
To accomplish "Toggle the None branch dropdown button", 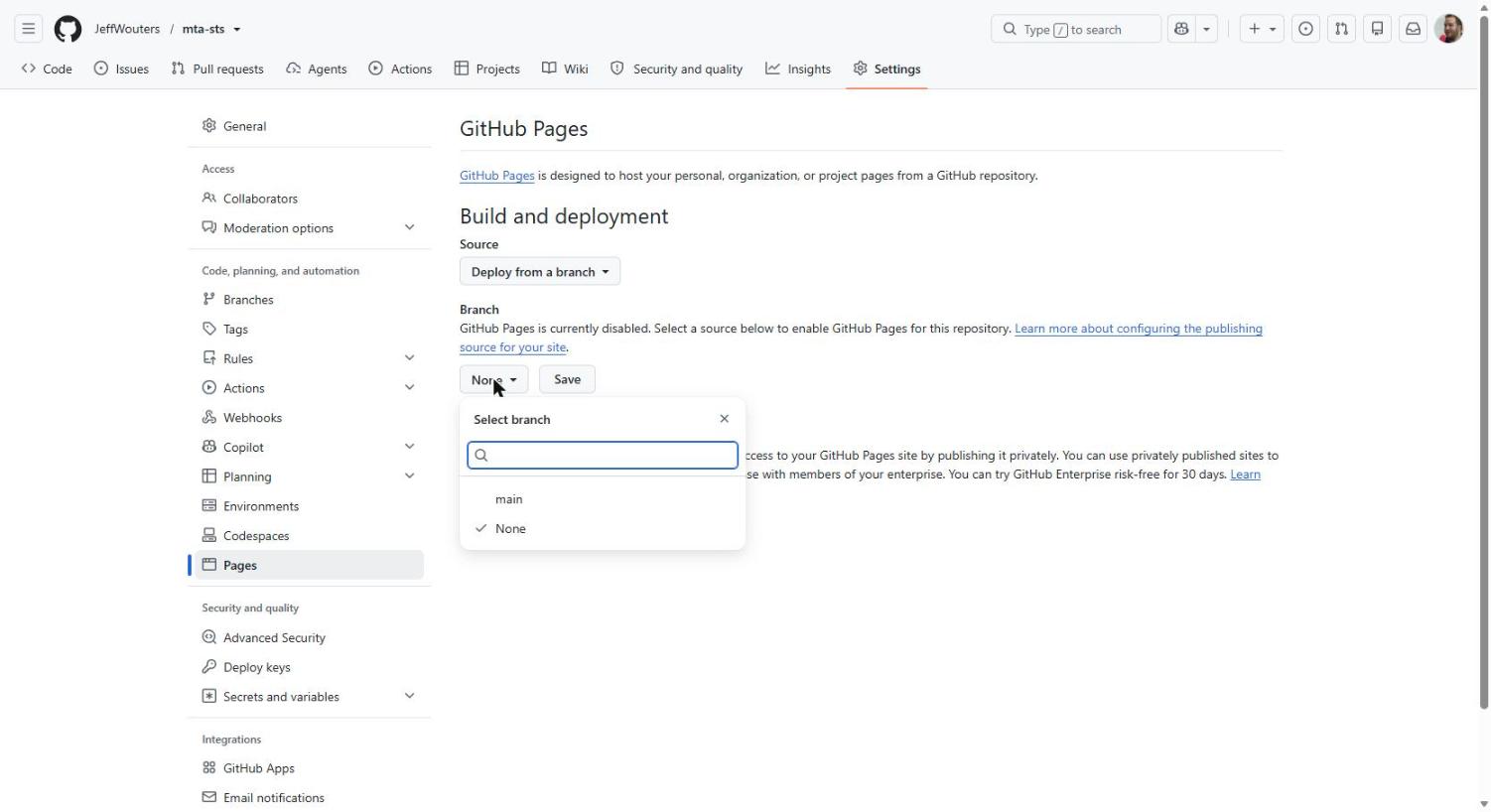I will [x=493, y=379].
